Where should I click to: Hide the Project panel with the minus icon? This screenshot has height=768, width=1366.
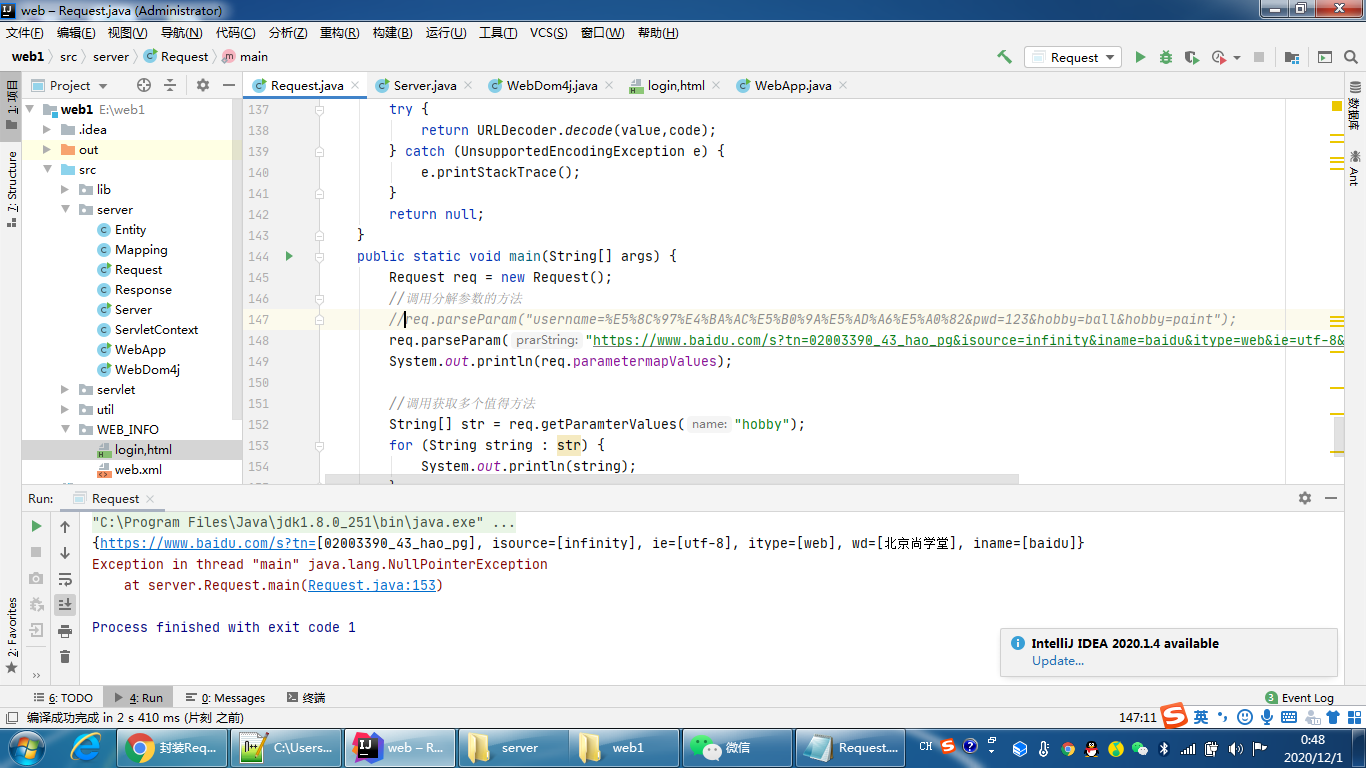tap(229, 85)
